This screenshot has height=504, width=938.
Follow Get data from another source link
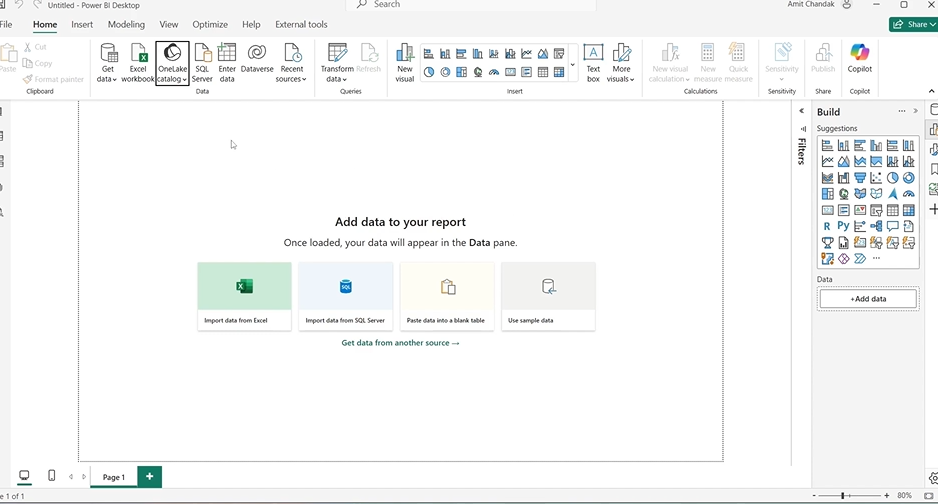(400, 343)
